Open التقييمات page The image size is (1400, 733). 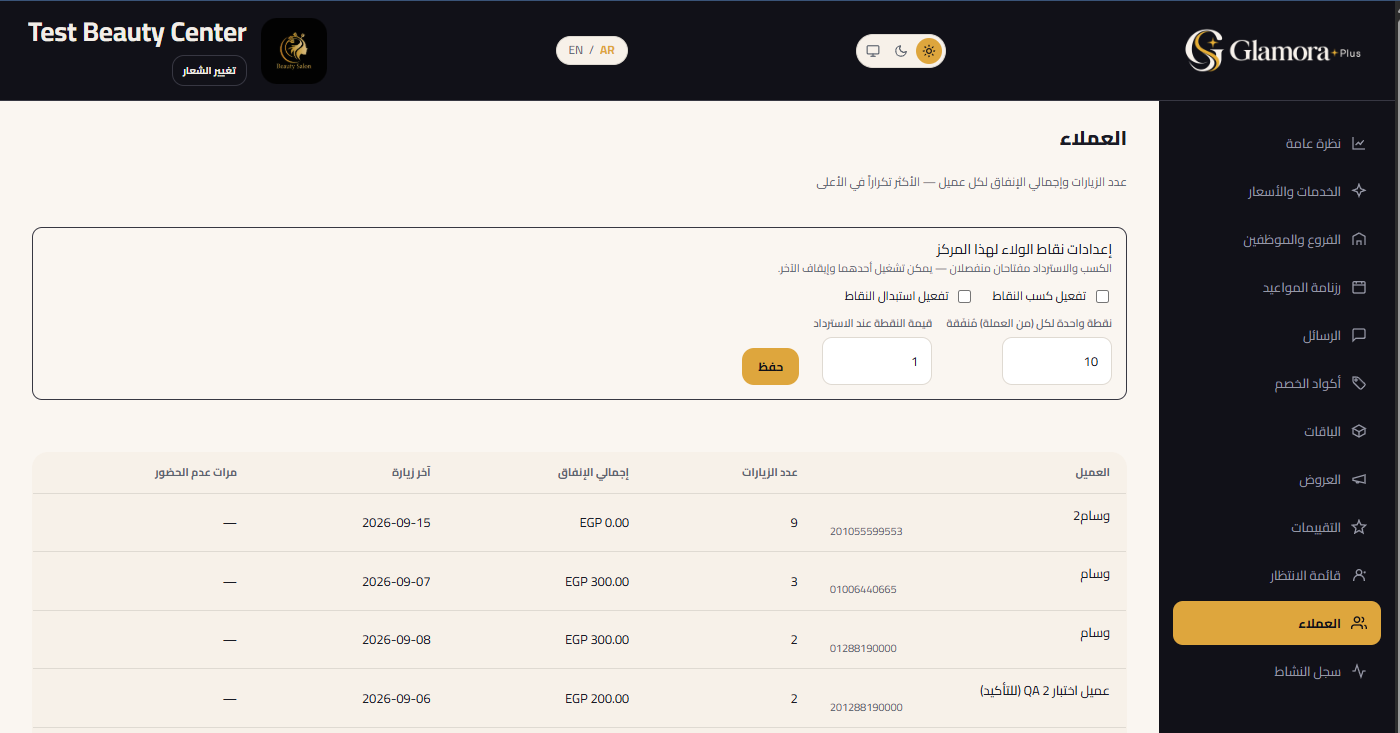1276,527
